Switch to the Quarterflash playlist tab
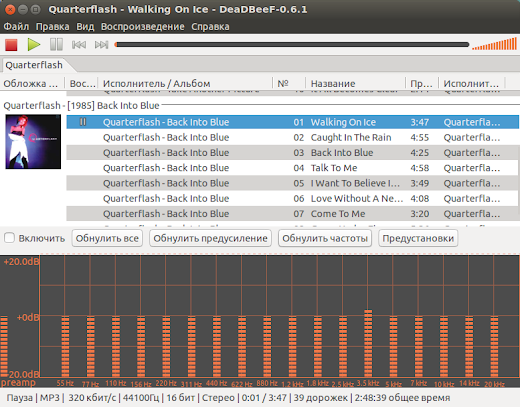Screen dimensions: 520x407 click(34, 65)
